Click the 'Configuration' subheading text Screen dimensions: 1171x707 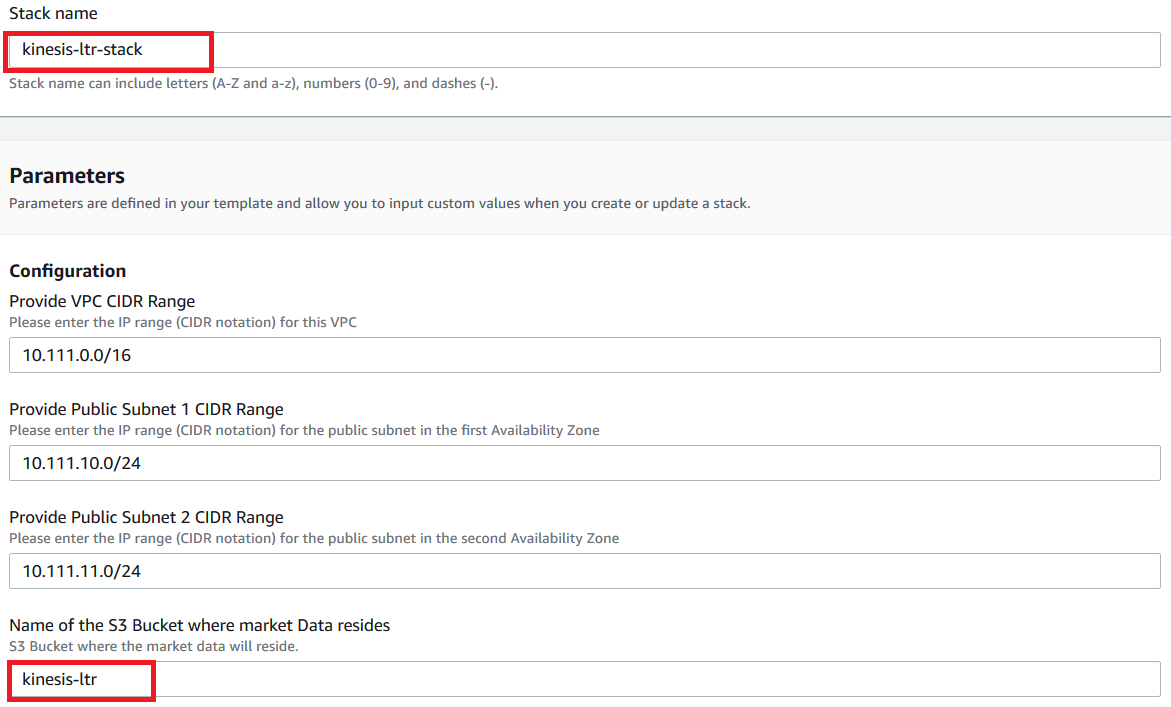[68, 271]
